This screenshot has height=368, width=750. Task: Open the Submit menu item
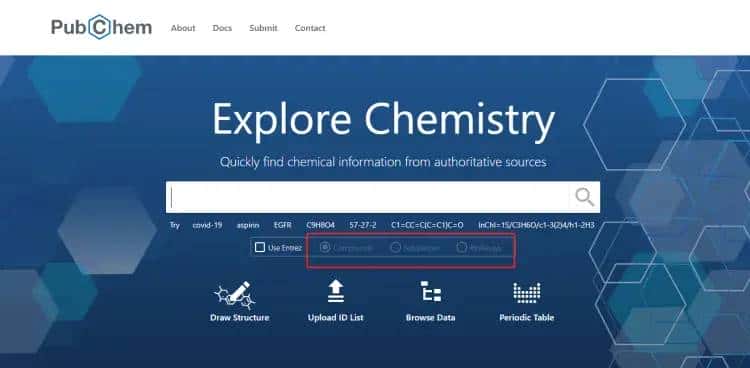(x=263, y=28)
